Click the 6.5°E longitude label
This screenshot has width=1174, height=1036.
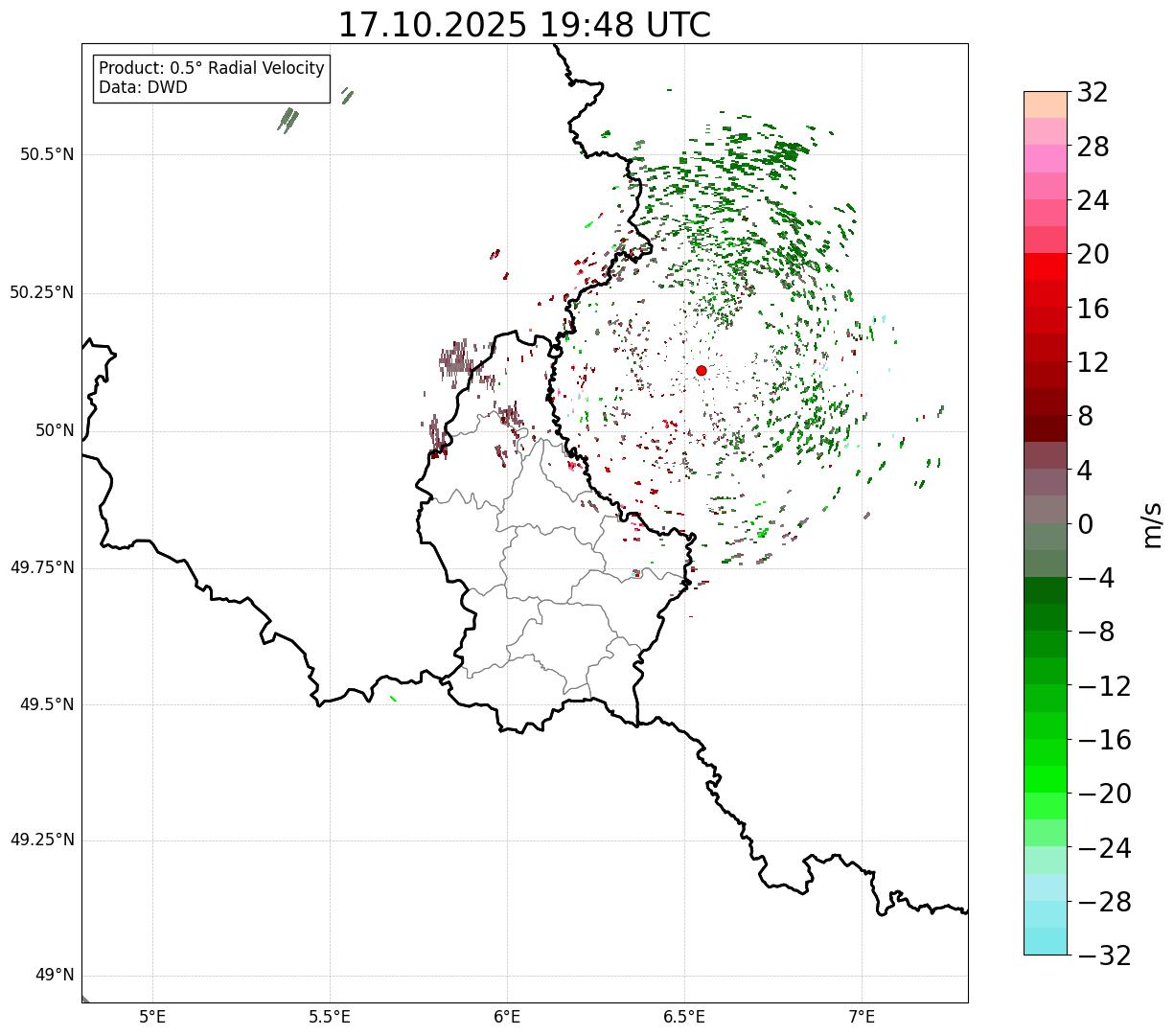tap(684, 1016)
